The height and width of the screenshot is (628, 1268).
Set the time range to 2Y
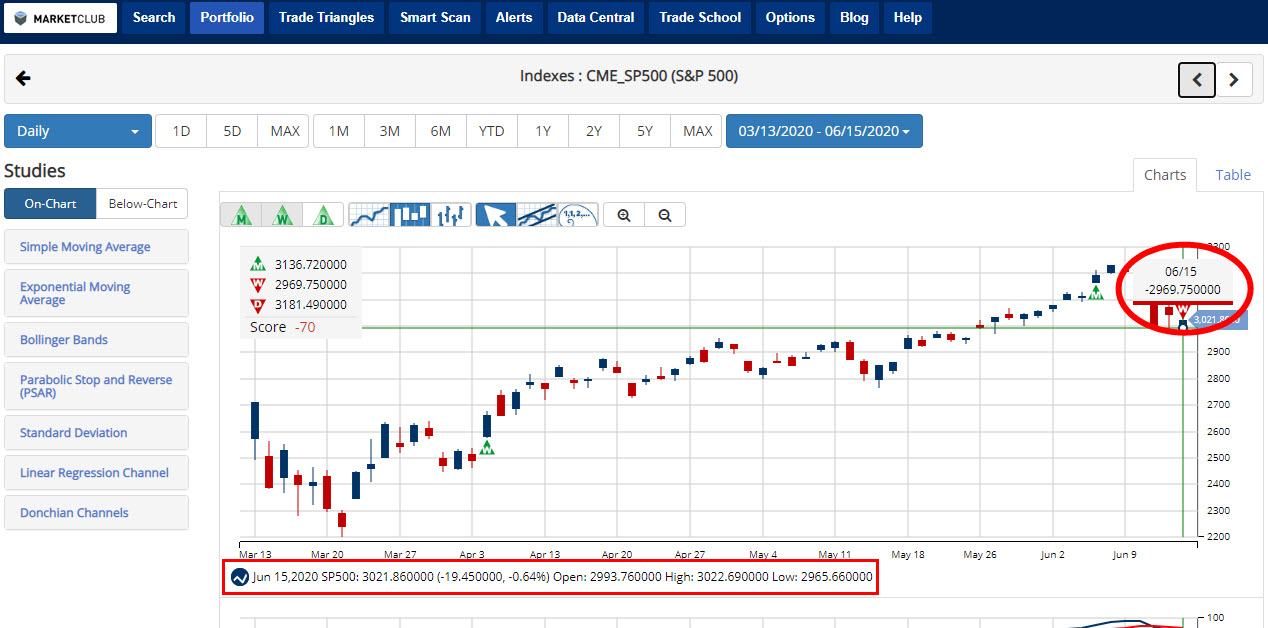click(x=594, y=131)
